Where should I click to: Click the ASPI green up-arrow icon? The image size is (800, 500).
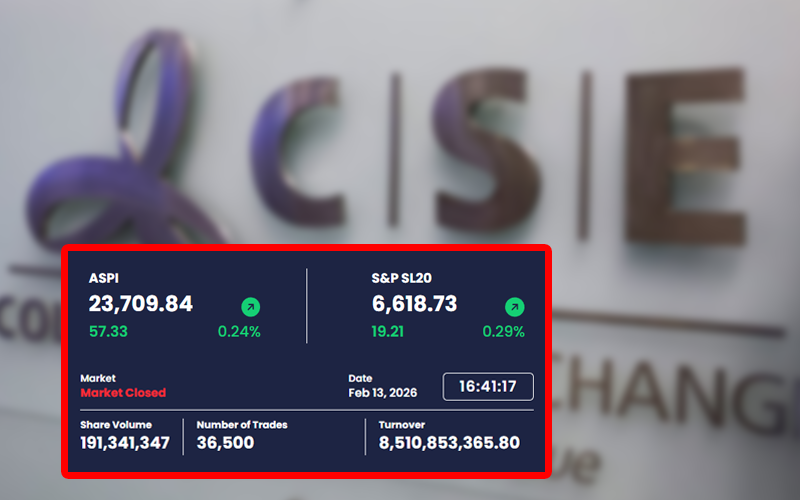(x=251, y=307)
